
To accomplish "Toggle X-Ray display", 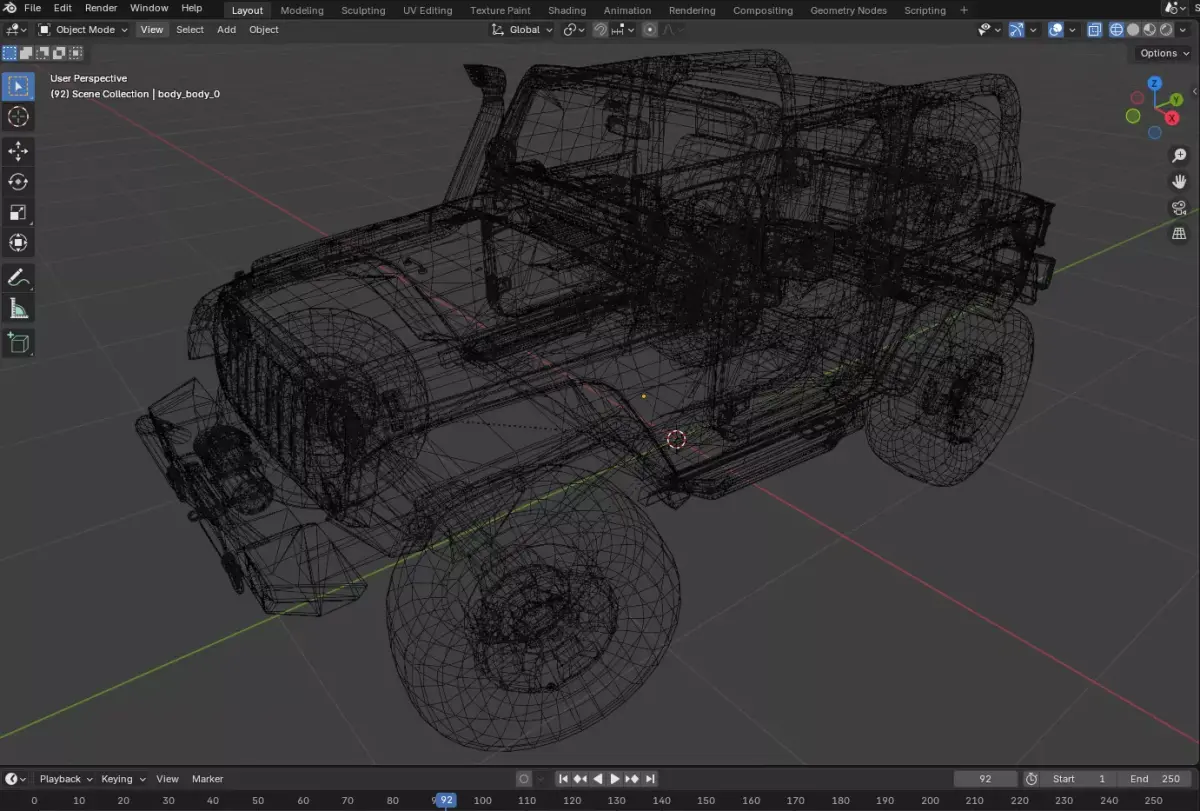I will coord(1094,30).
